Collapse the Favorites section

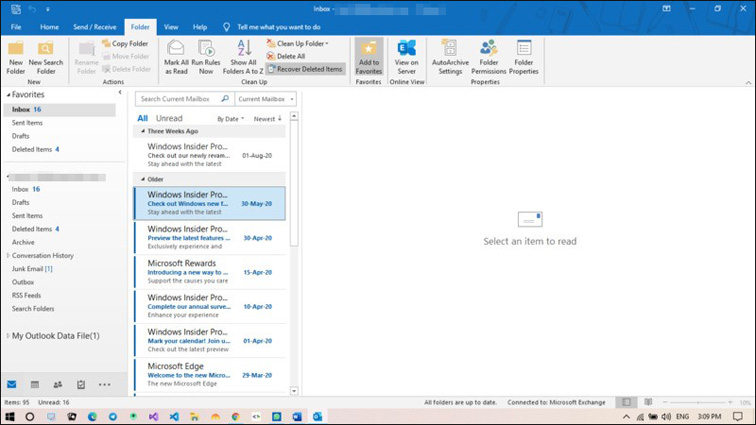(8, 95)
